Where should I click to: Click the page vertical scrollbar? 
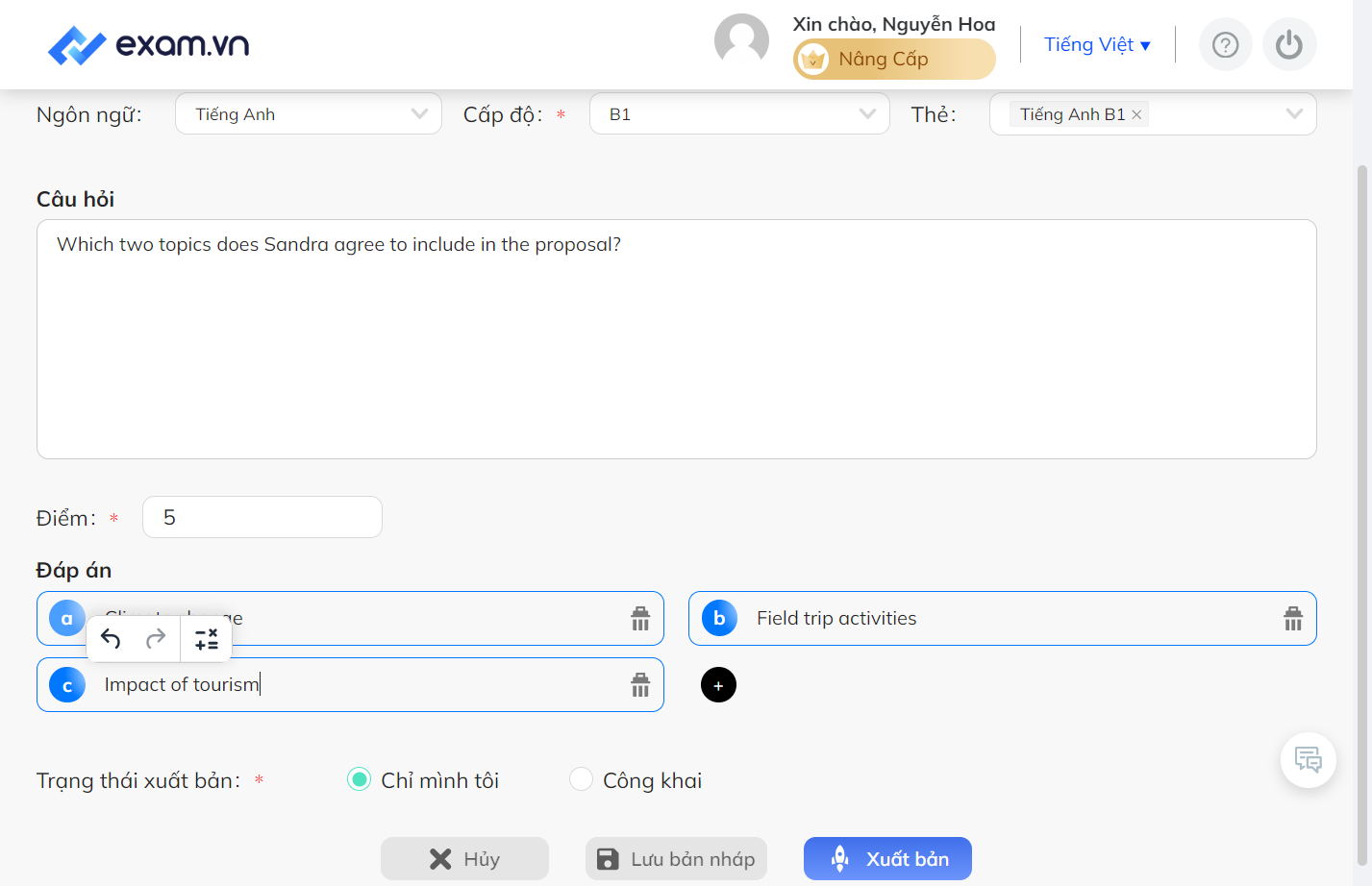coord(1361,515)
